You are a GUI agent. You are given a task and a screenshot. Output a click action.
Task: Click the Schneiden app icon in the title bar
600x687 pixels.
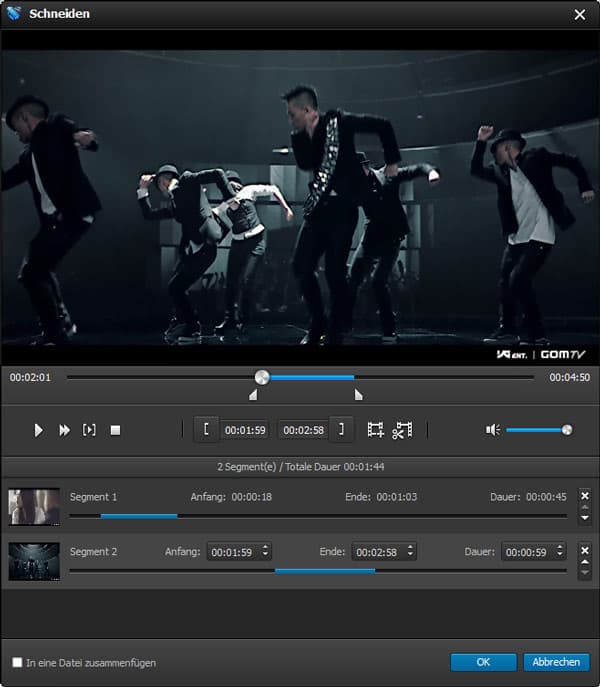pos(14,14)
